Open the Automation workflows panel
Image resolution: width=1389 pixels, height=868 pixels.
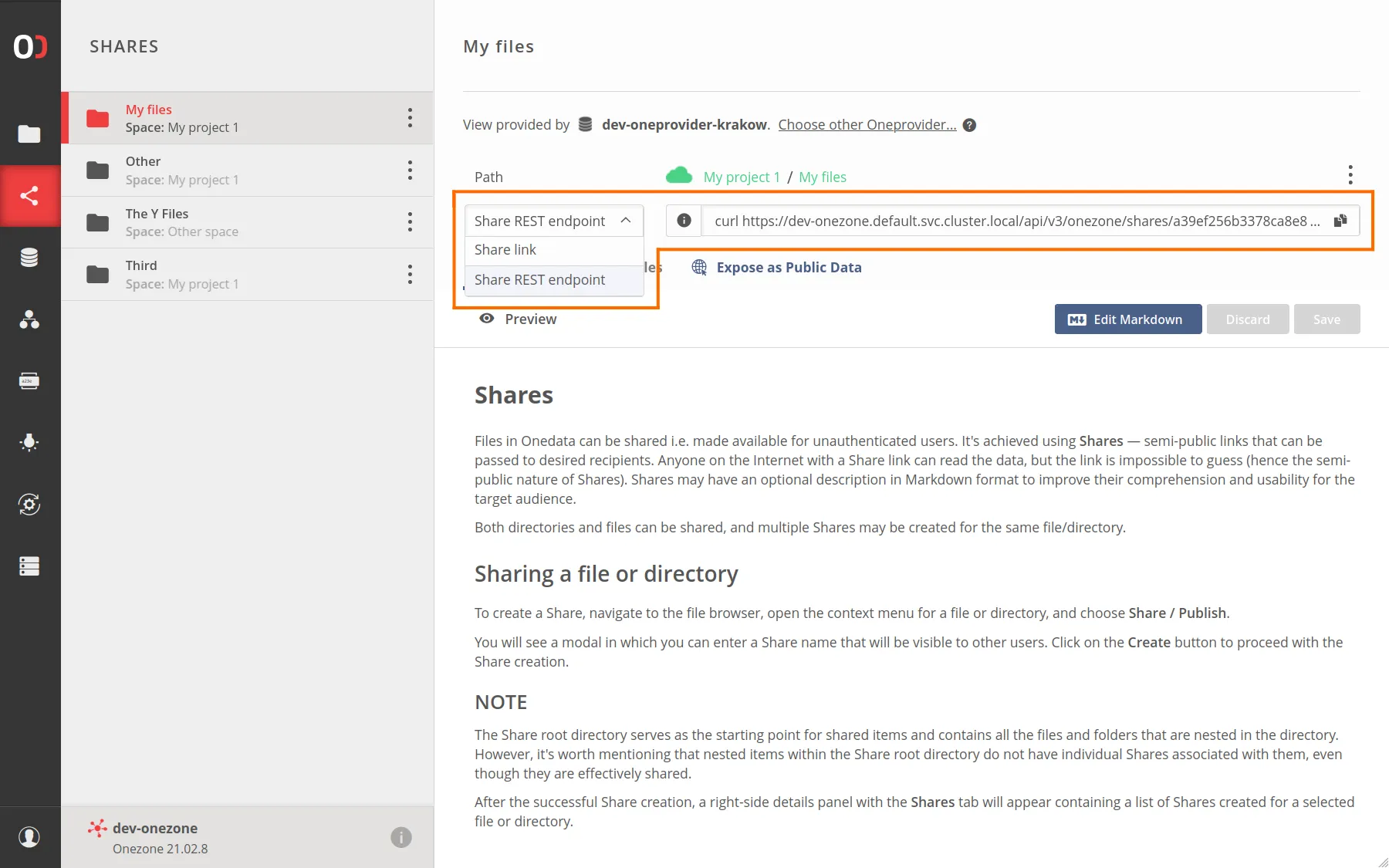(30, 505)
